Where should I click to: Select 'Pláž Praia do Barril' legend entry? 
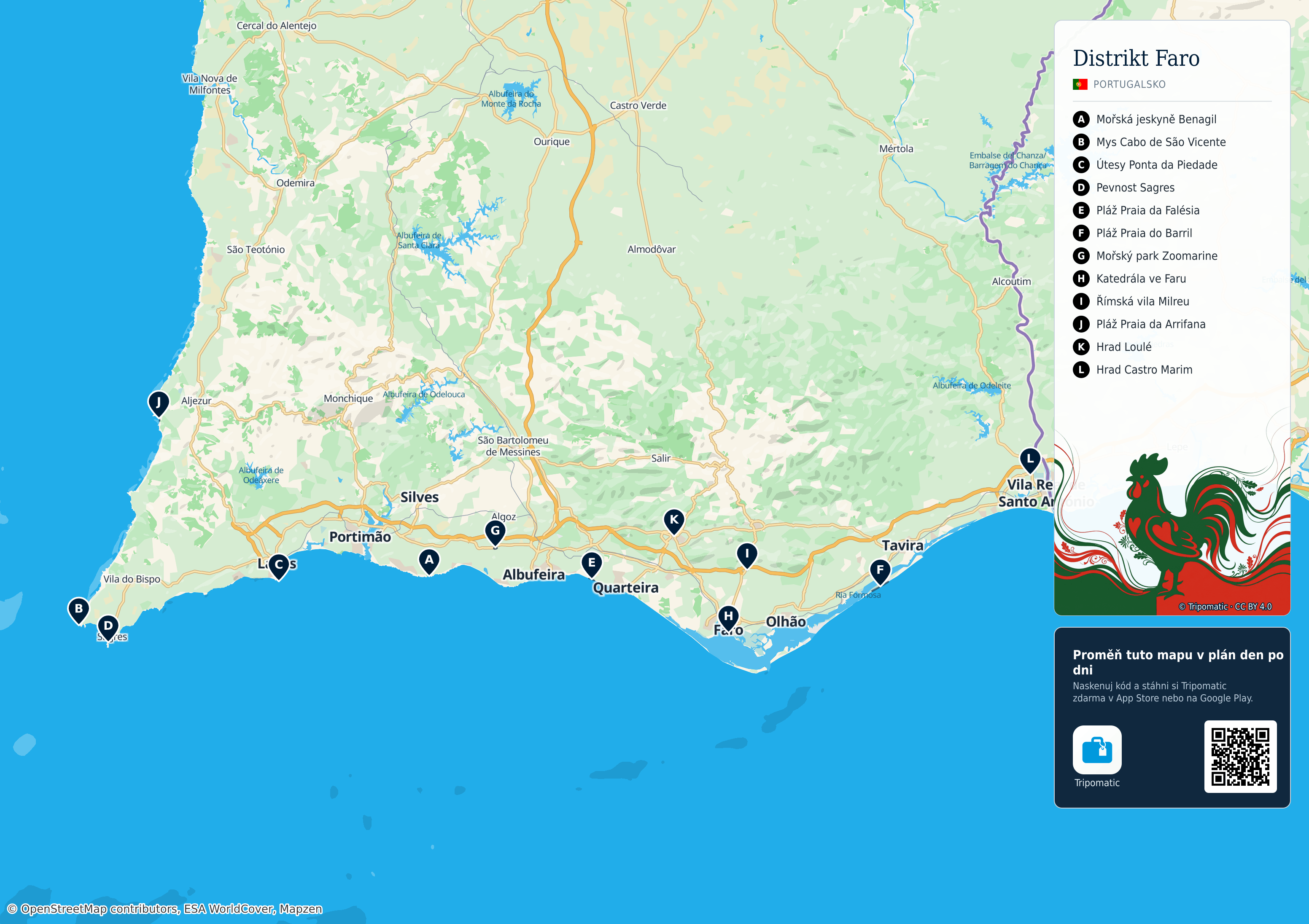(x=1144, y=233)
